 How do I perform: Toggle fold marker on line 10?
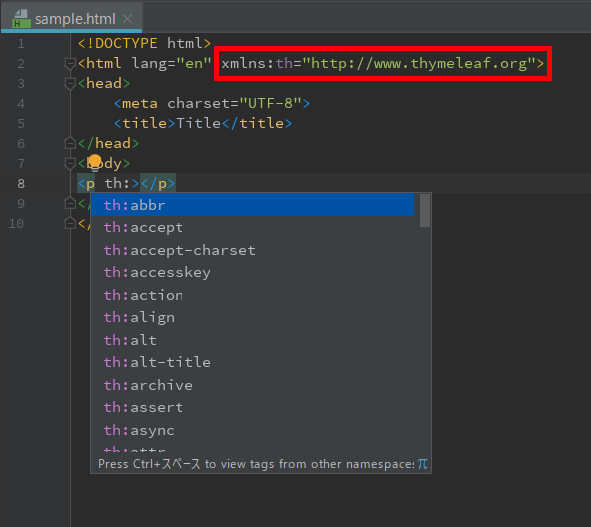point(70,223)
